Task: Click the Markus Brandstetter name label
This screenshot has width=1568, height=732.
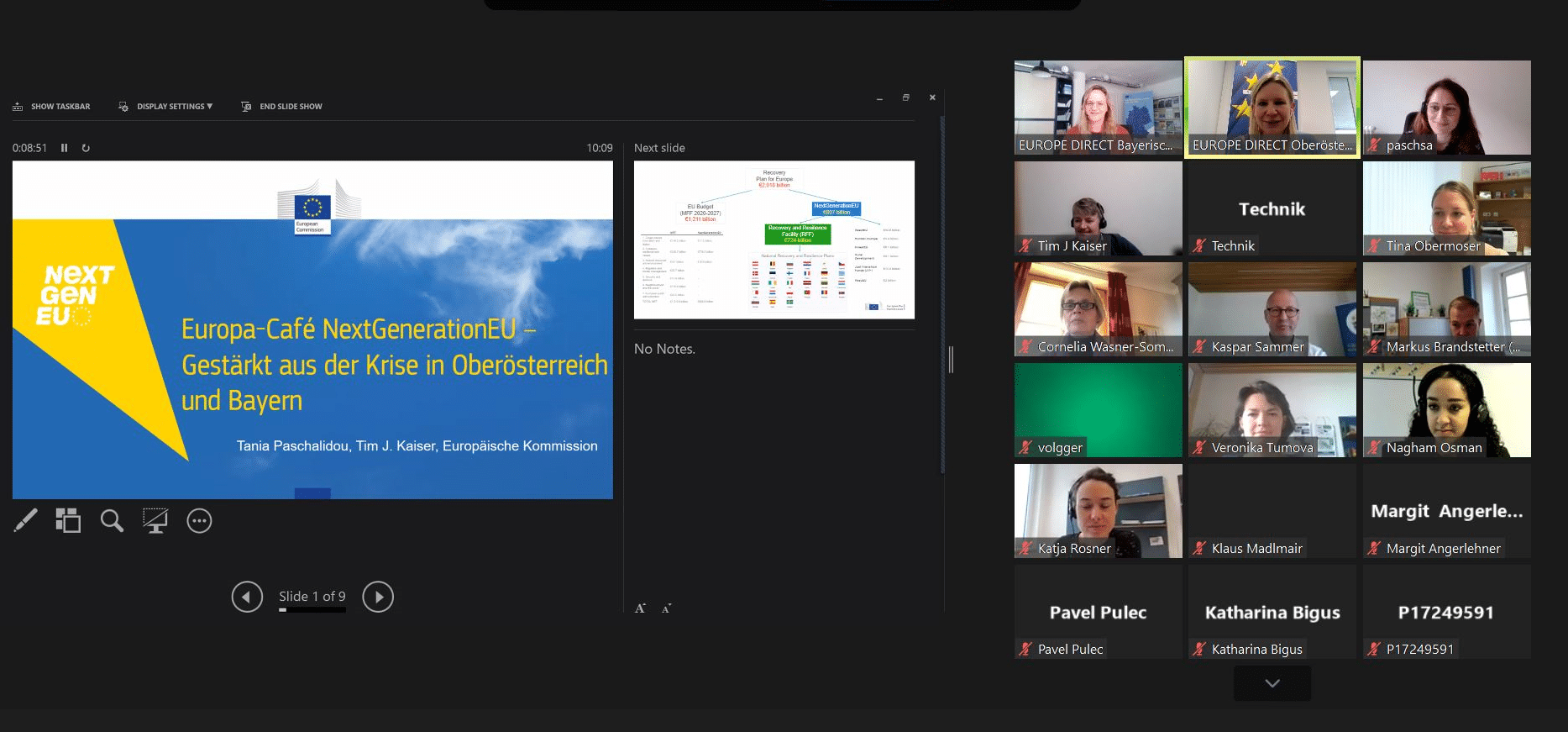Action: point(1453,347)
